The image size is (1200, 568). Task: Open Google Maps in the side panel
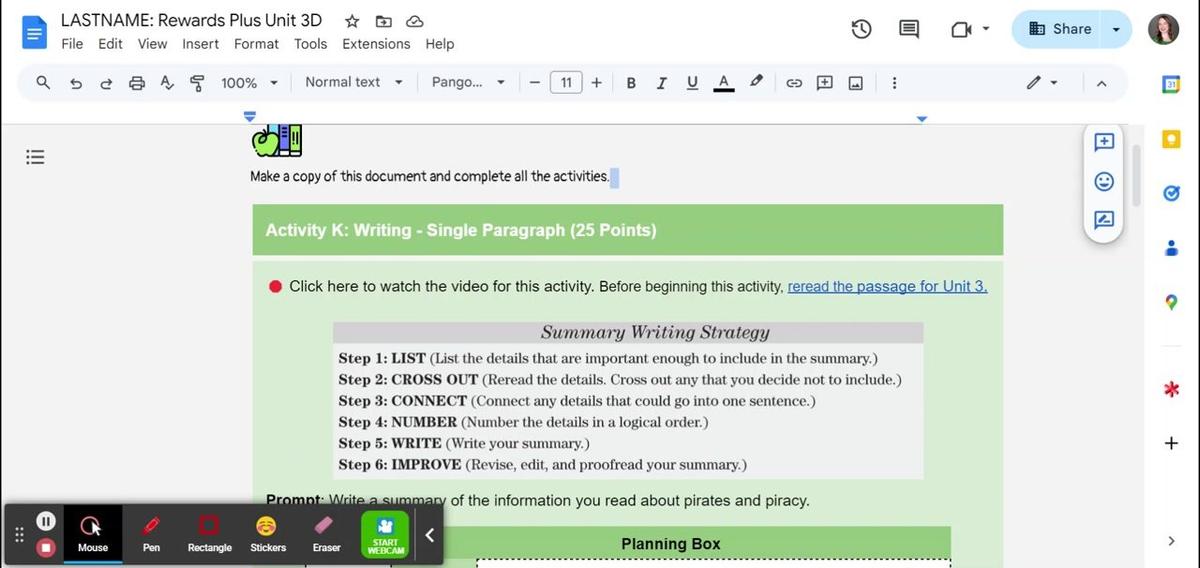click(1171, 302)
